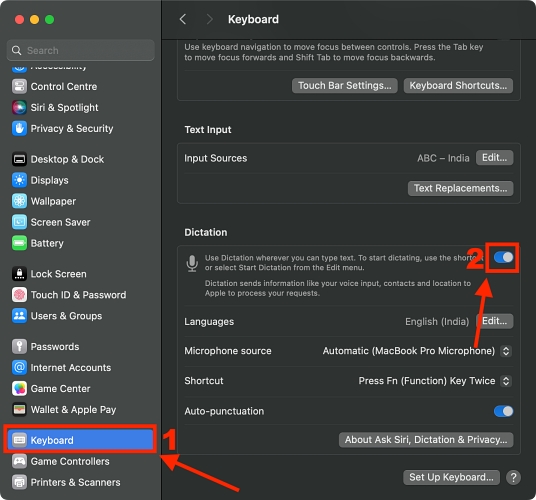
Task: Click the search magnifying glass icon
Action: tap(16, 51)
